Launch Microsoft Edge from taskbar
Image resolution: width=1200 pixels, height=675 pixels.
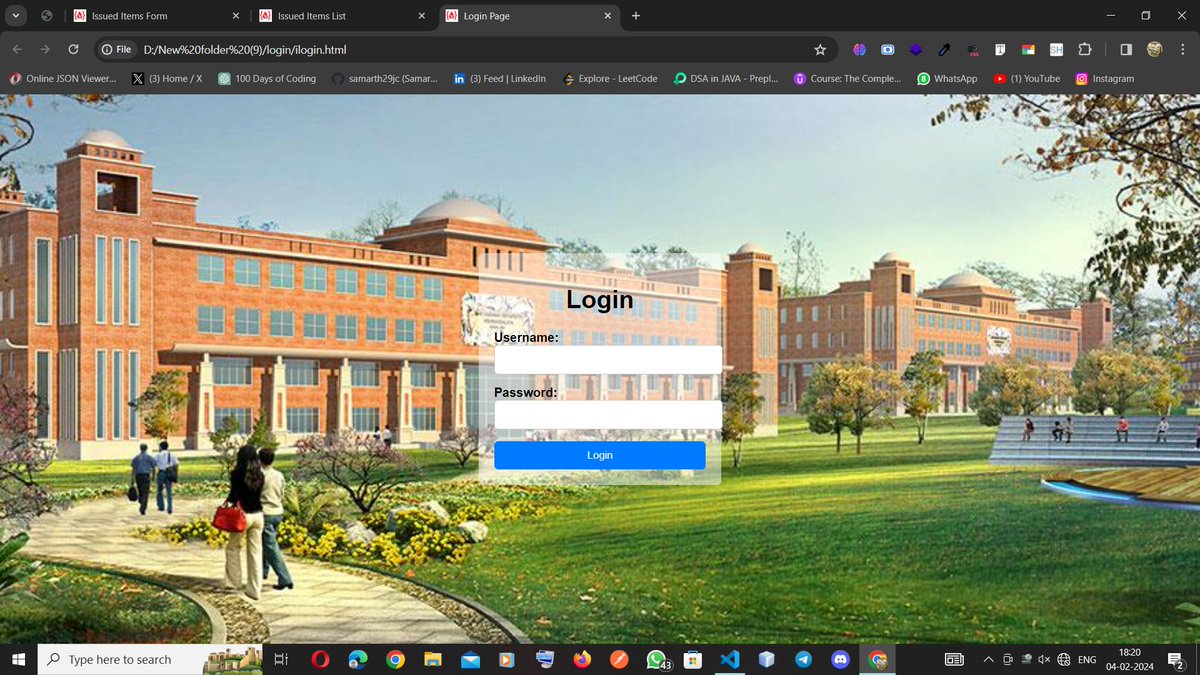click(x=358, y=659)
